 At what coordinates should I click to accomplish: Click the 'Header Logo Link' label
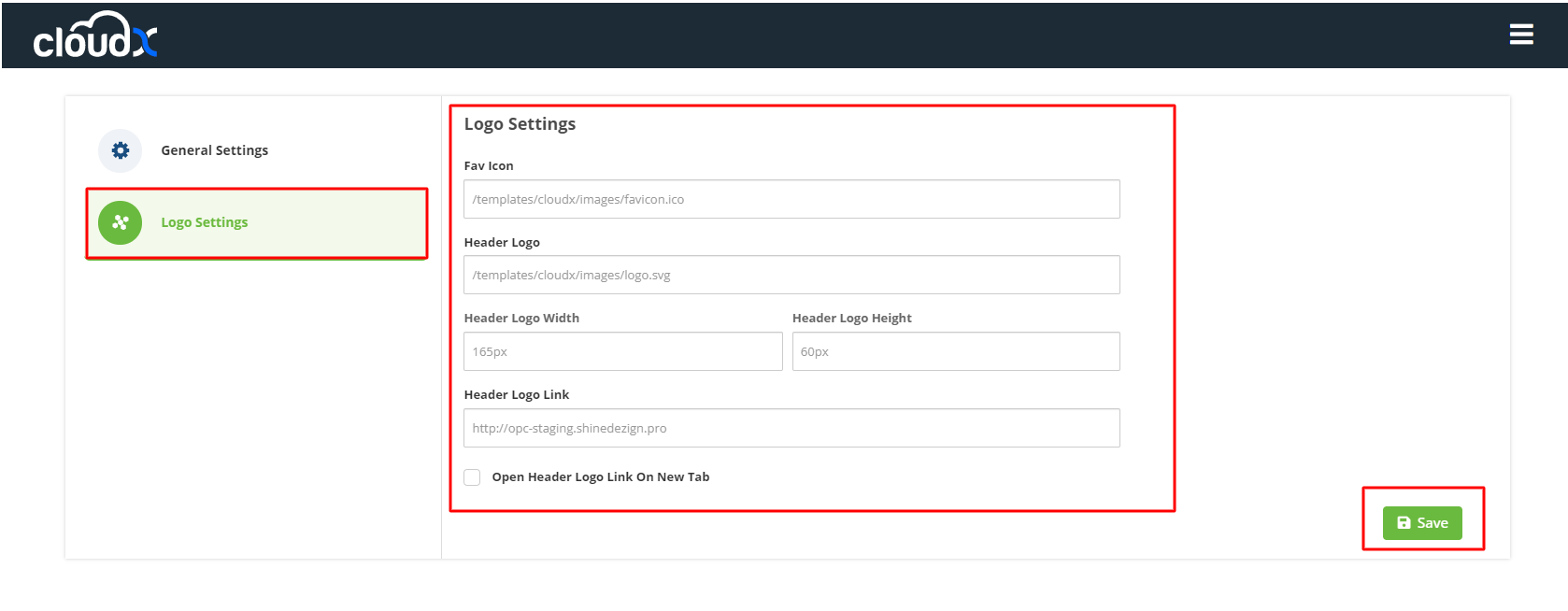[x=516, y=395]
